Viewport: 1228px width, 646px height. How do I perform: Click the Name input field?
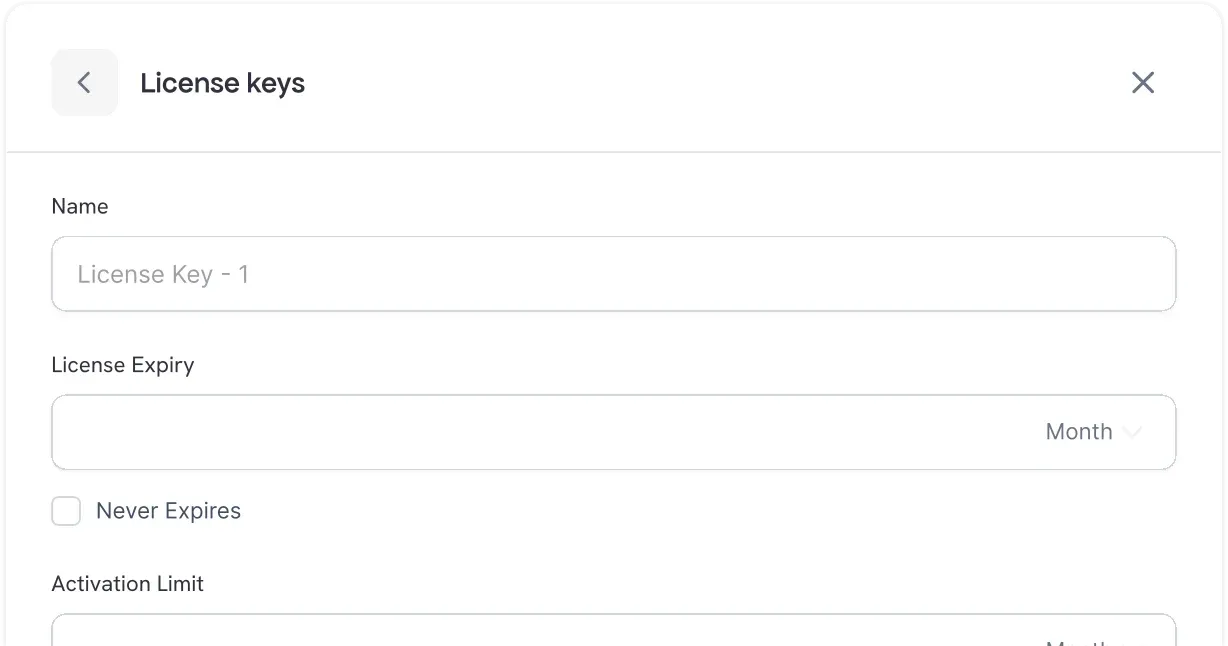tap(613, 274)
